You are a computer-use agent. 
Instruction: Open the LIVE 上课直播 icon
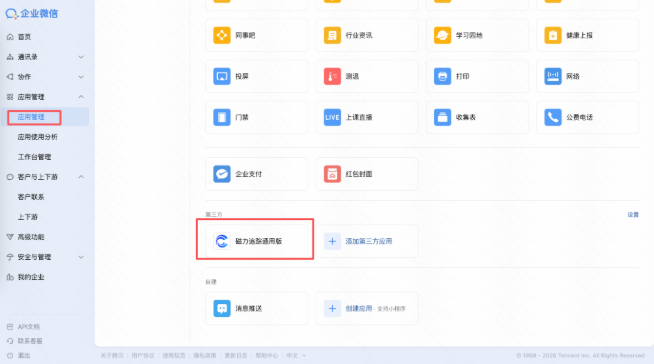coord(332,117)
